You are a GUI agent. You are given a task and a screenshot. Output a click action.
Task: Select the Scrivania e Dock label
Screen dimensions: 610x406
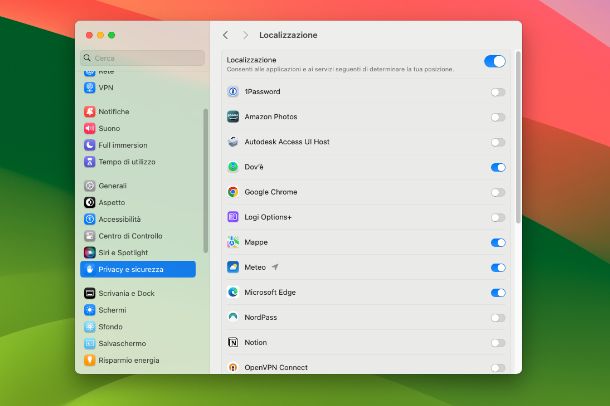[x=126, y=293]
